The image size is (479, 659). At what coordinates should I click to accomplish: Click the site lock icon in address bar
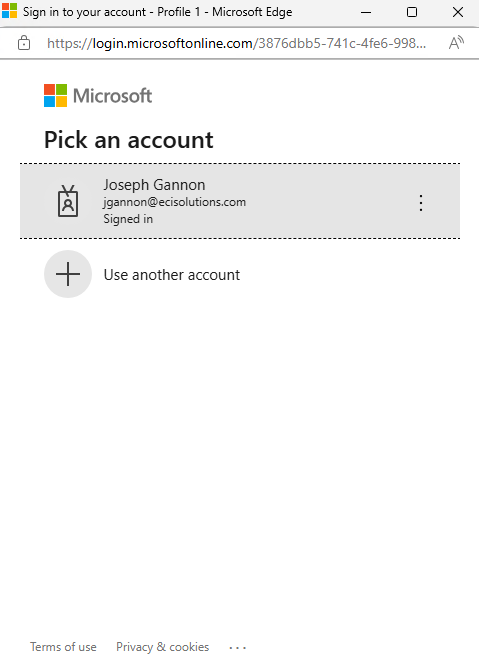(x=24, y=43)
